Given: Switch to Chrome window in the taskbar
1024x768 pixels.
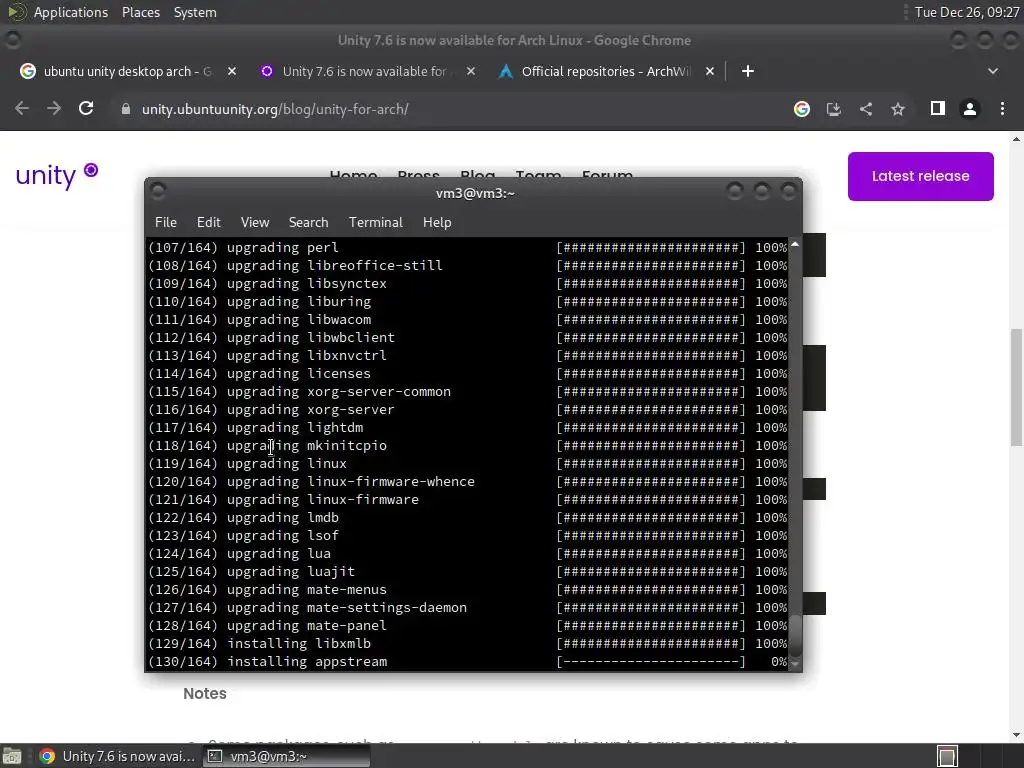Looking at the screenshot, I should click(x=118, y=756).
